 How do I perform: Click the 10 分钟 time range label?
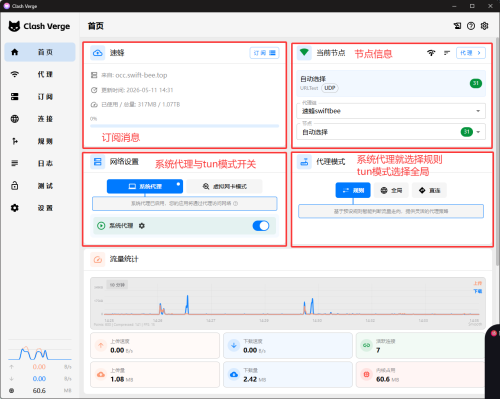[x=117, y=285]
